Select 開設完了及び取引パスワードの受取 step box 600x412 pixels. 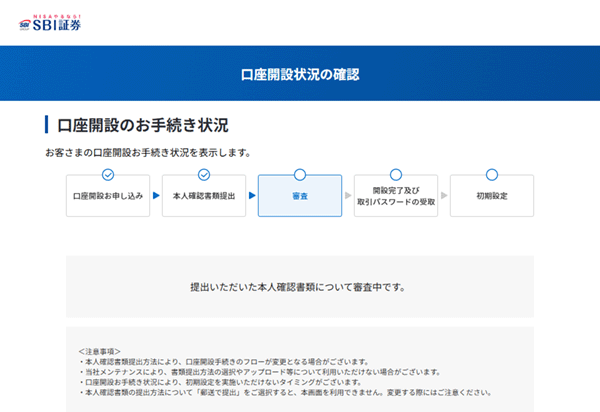pyautogui.click(x=396, y=196)
